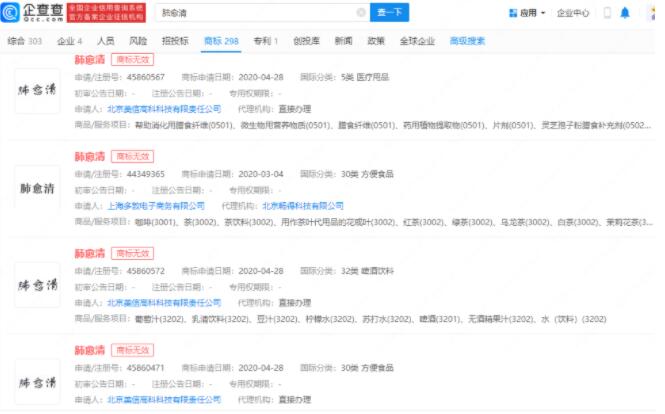The width and height of the screenshot is (665, 414).
Task: Open the 高级搜索 advanced search link
Action: tap(467, 41)
